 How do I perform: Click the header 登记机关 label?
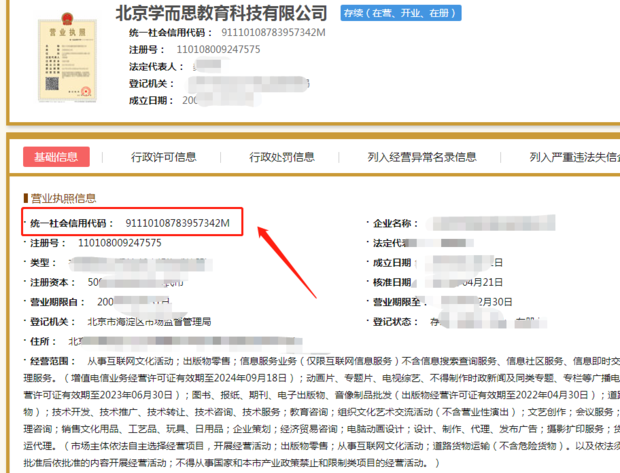(x=151, y=83)
